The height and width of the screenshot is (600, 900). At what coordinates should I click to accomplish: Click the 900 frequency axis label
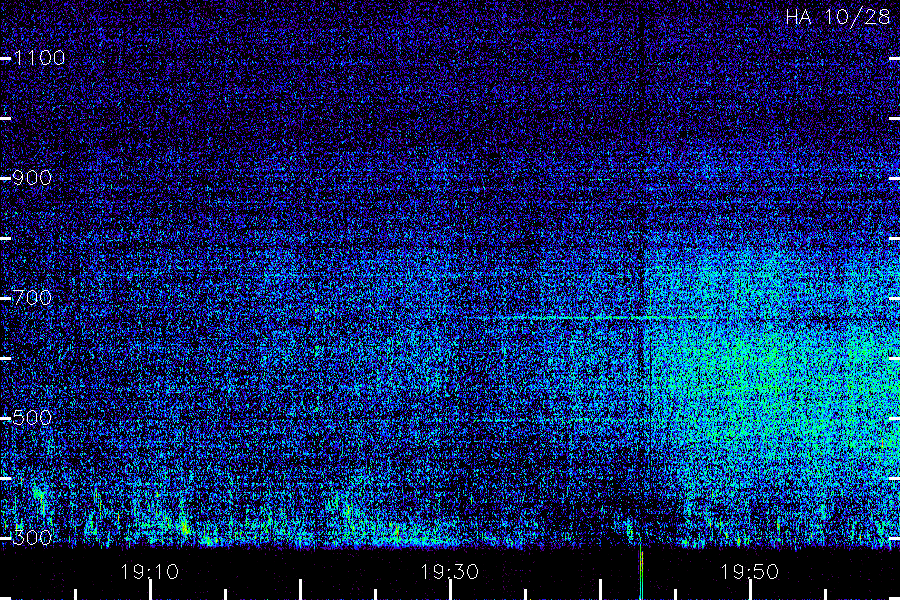click(x=32, y=178)
